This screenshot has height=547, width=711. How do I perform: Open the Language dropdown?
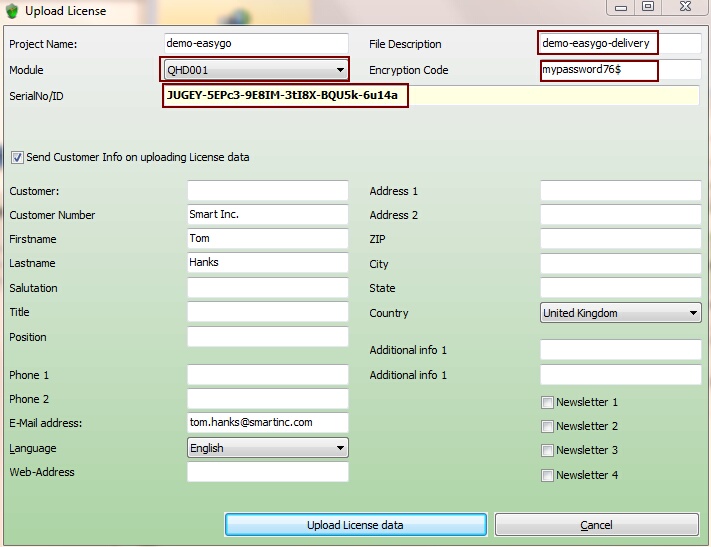[x=340, y=448]
